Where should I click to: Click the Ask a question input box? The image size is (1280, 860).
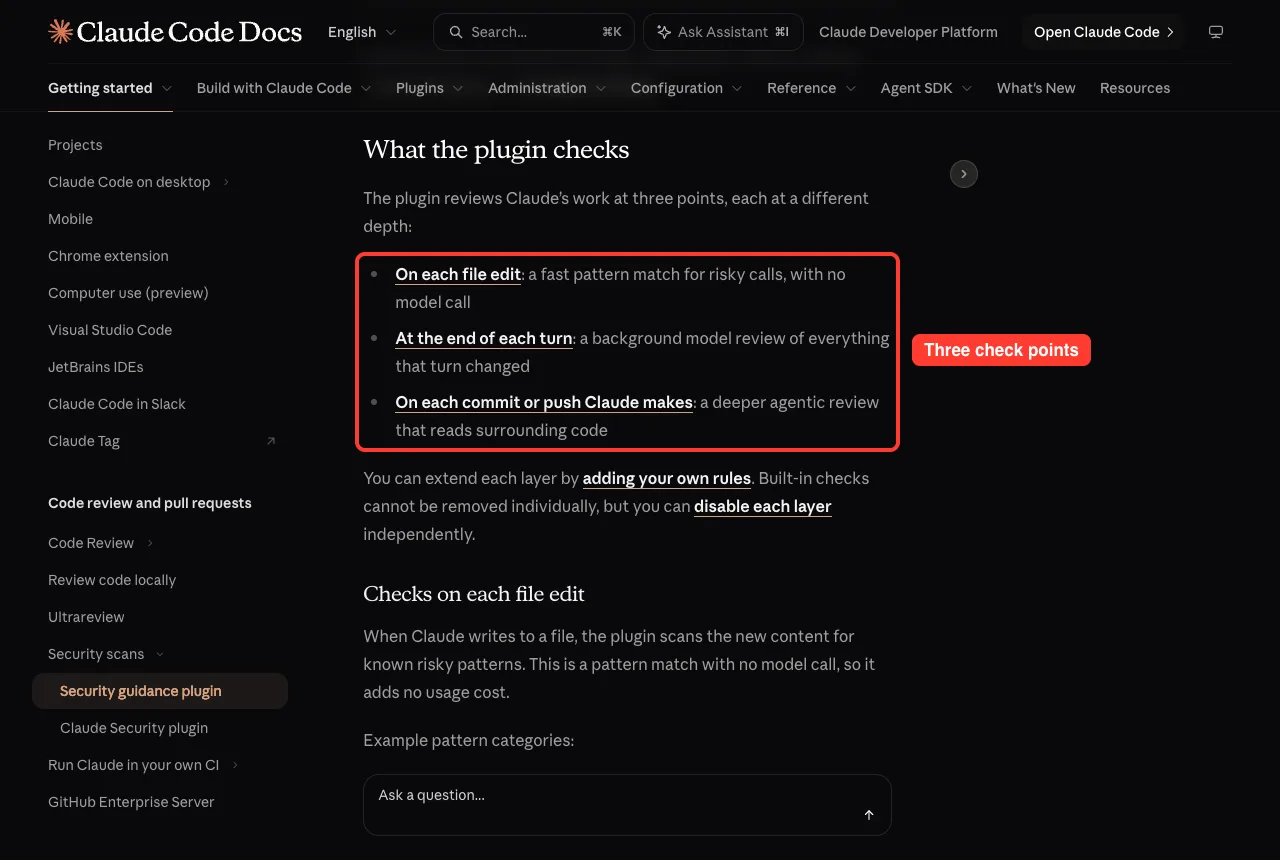(x=627, y=804)
